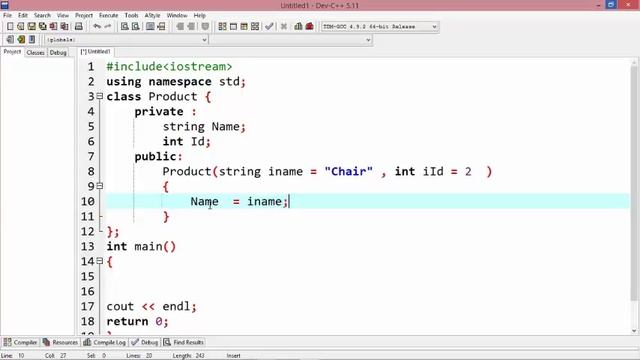Open the Execute menu
This screenshot has height=360, width=640.
[108, 16]
